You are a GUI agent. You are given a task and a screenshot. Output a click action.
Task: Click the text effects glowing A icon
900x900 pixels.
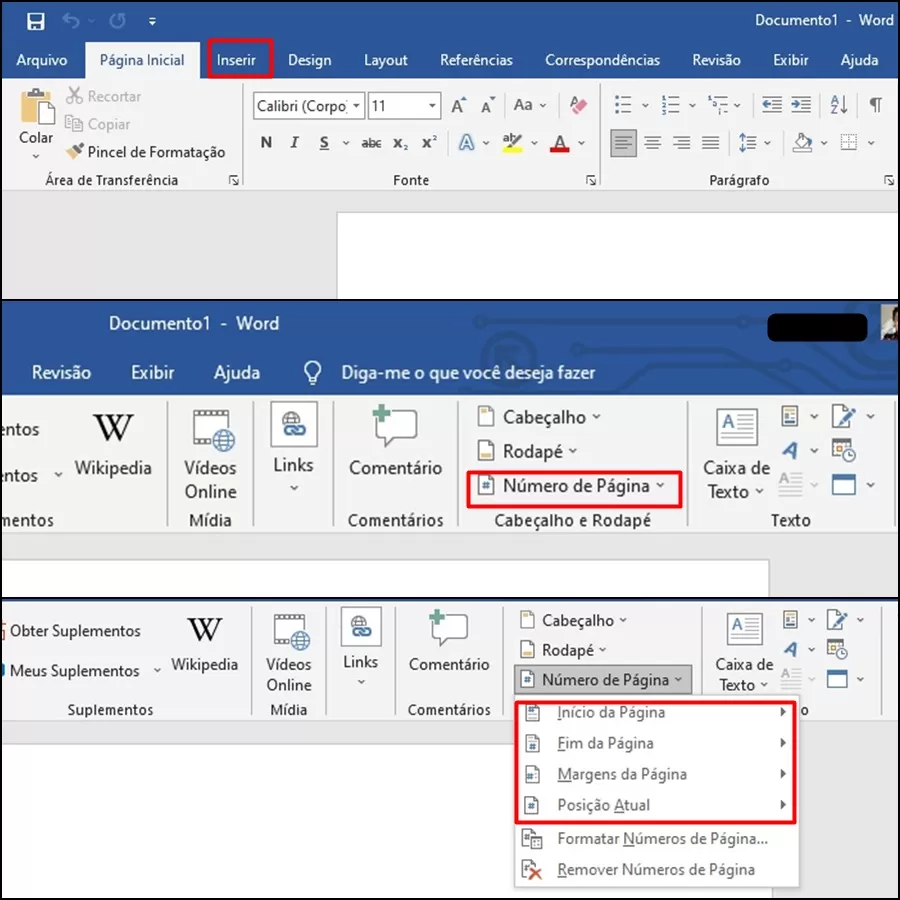tap(467, 142)
